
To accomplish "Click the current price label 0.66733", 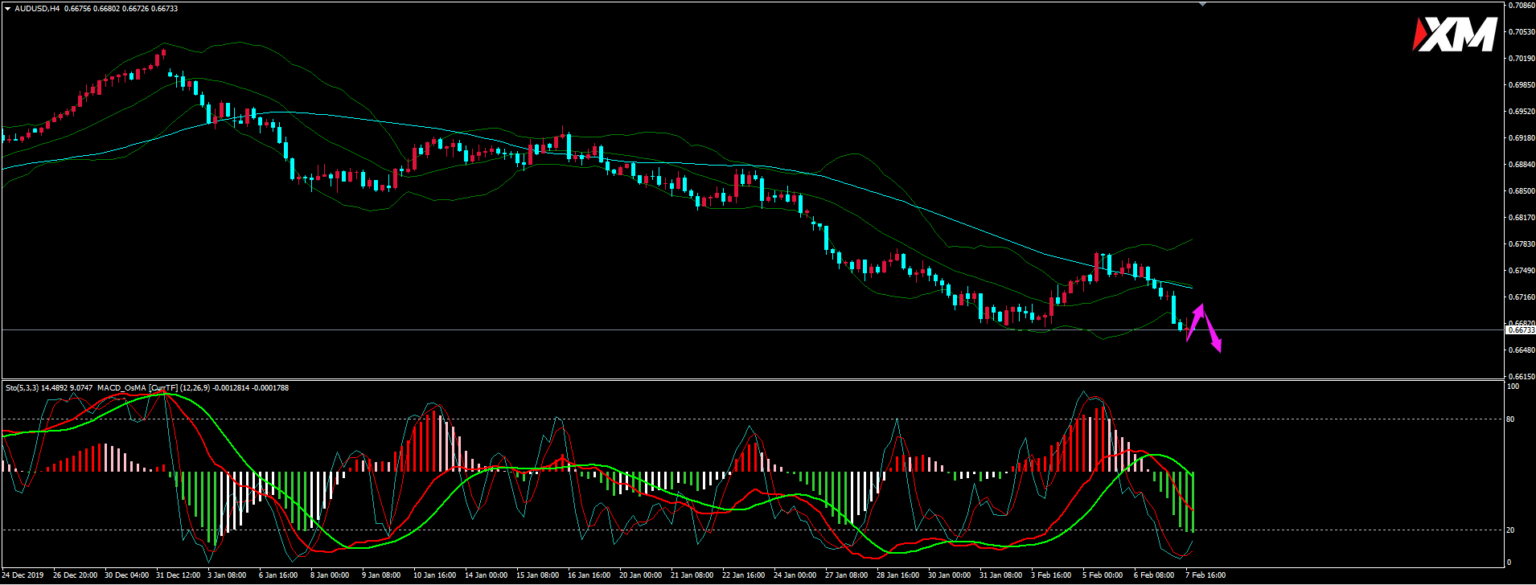I will point(1519,330).
